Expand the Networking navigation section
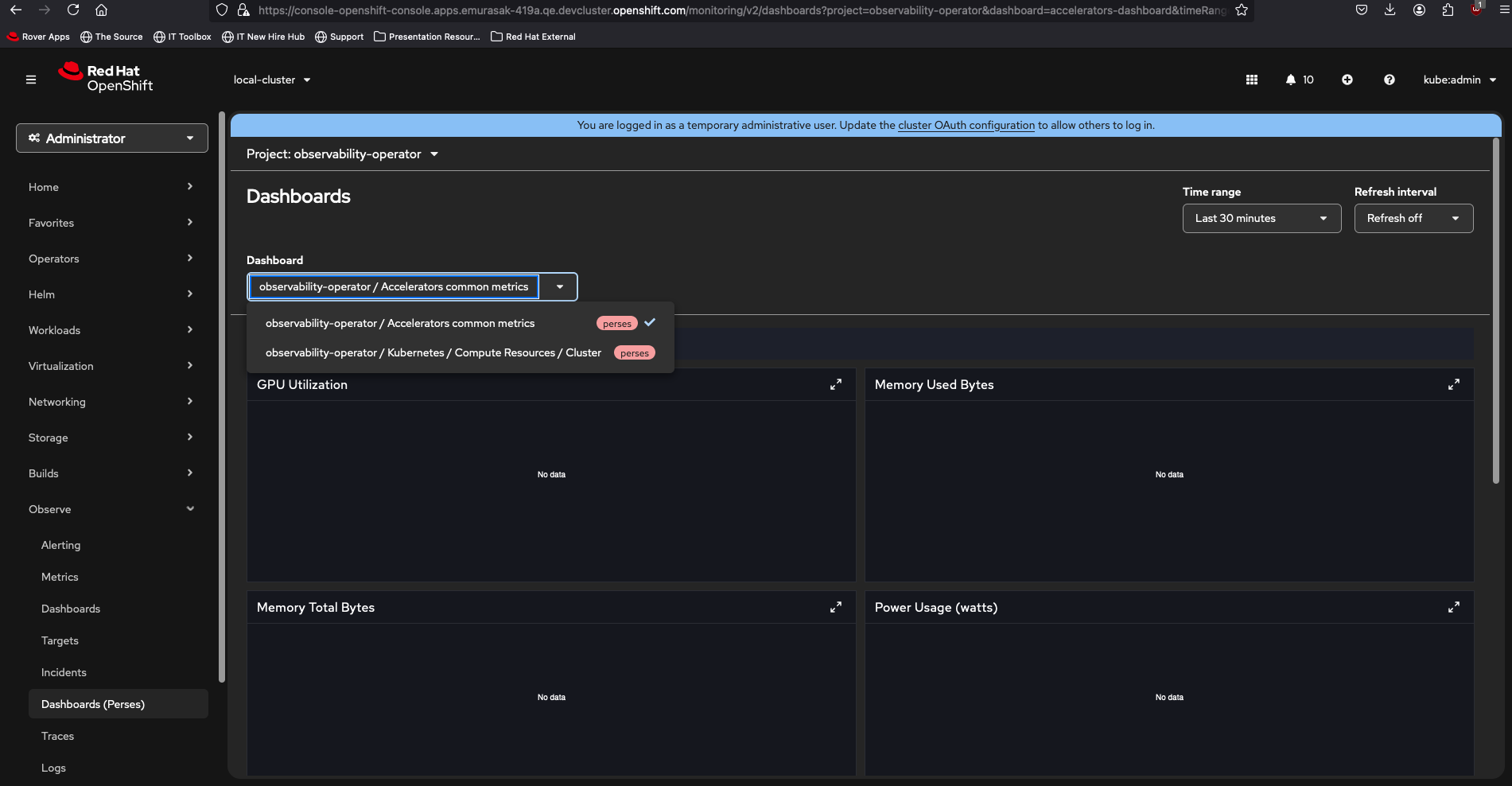1512x786 pixels. click(111, 402)
